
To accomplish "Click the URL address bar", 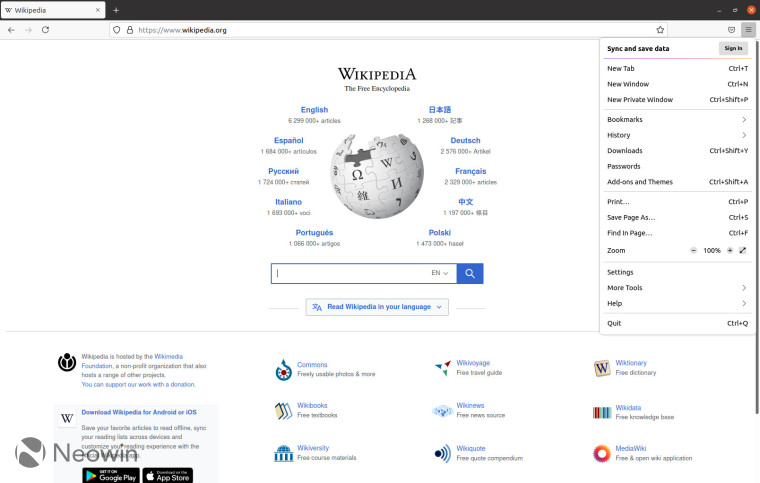I will 388,30.
